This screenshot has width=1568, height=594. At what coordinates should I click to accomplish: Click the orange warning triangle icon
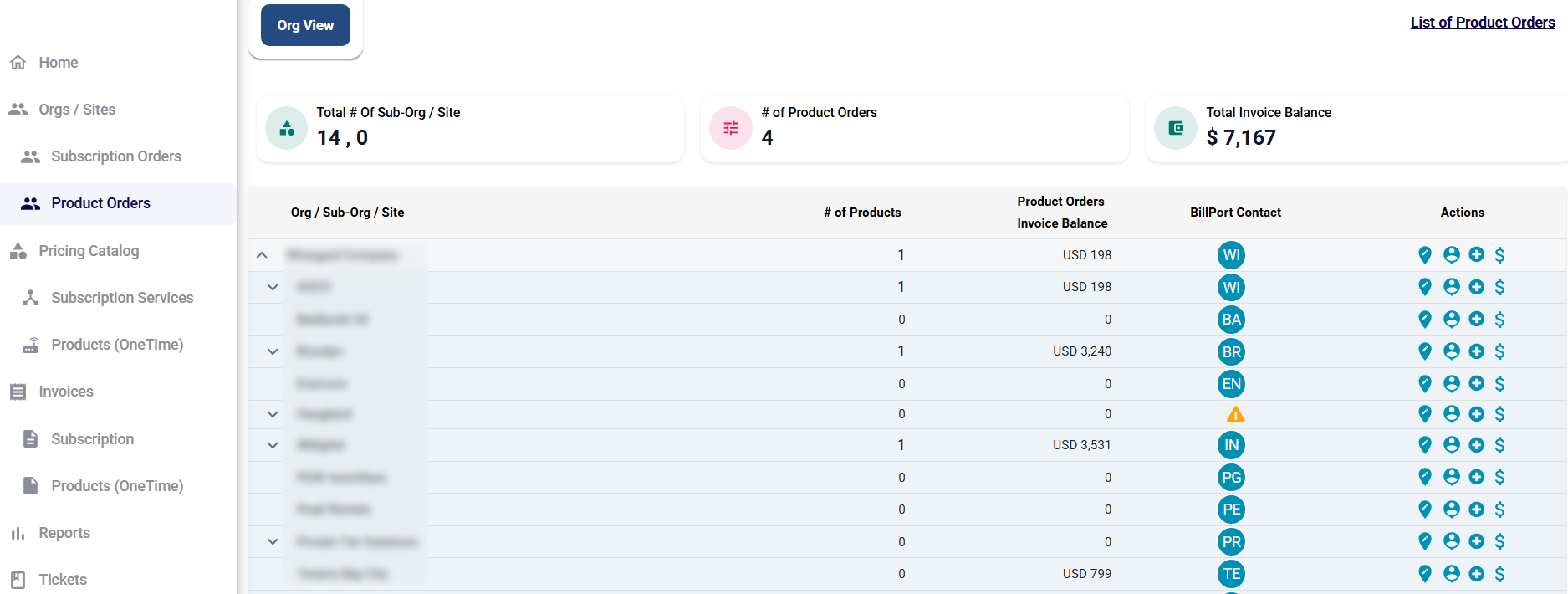click(1235, 415)
